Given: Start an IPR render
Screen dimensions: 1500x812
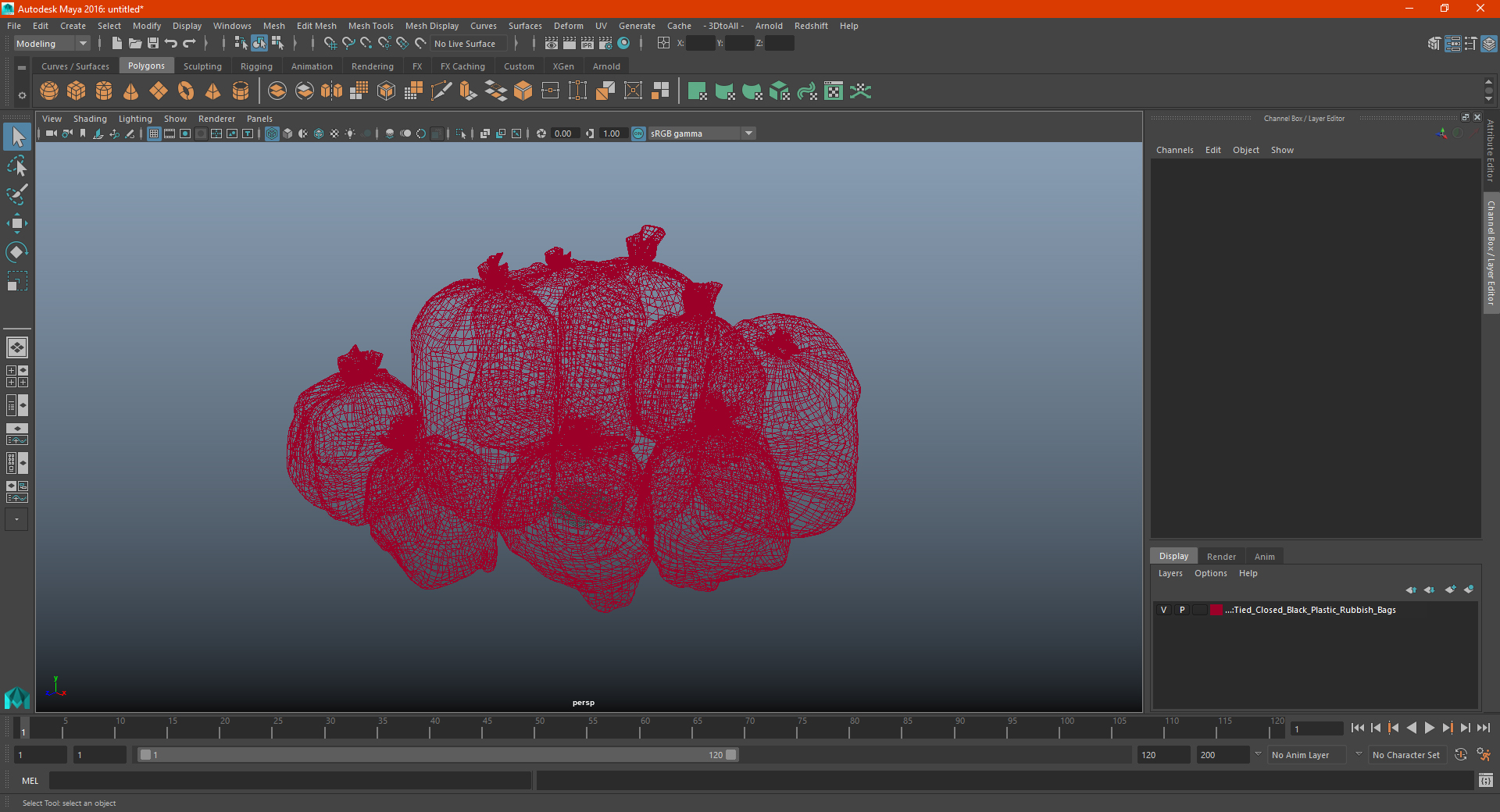Looking at the screenshot, I should [587, 44].
